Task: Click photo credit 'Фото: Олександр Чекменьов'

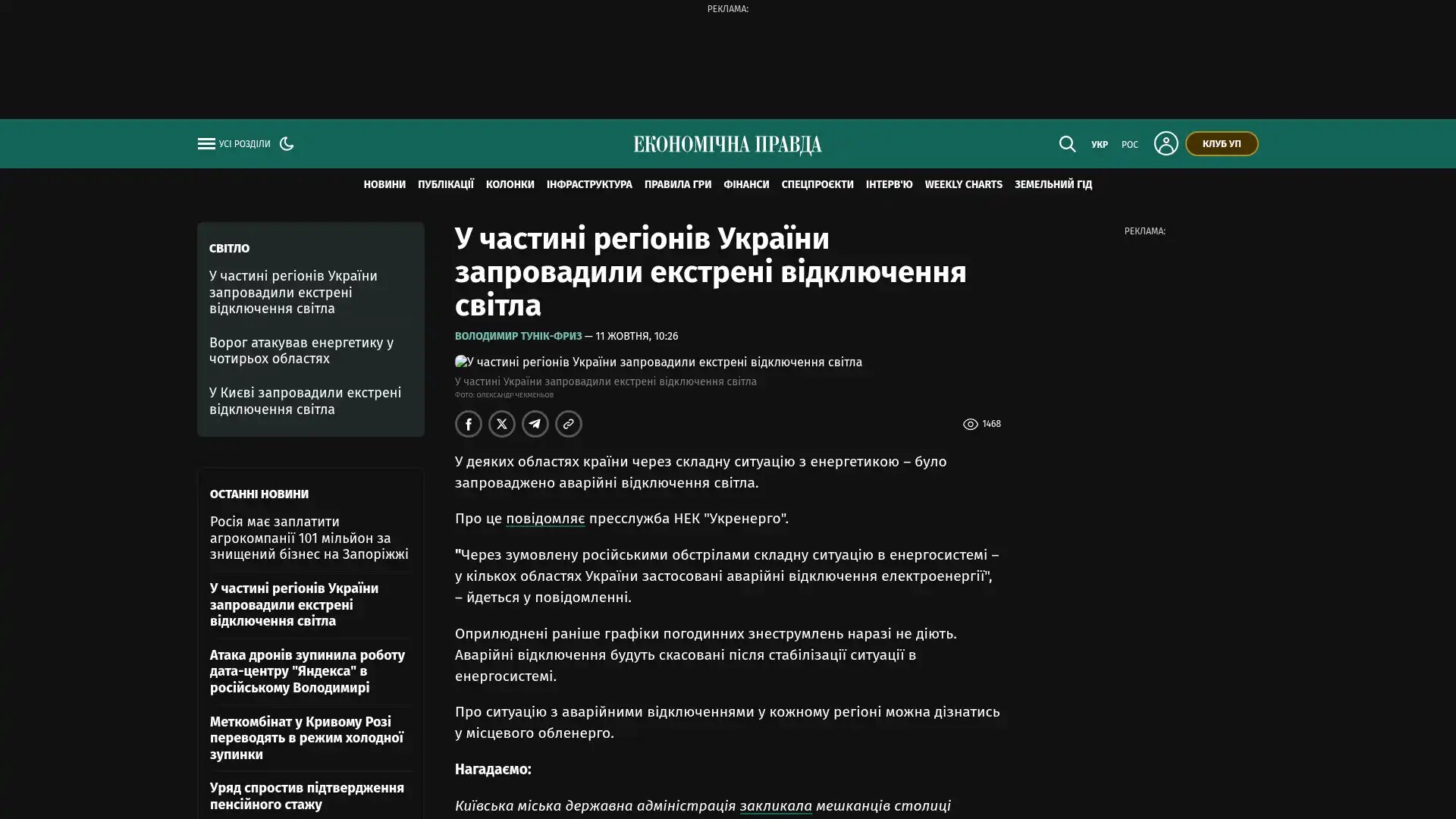Action: tap(504, 395)
